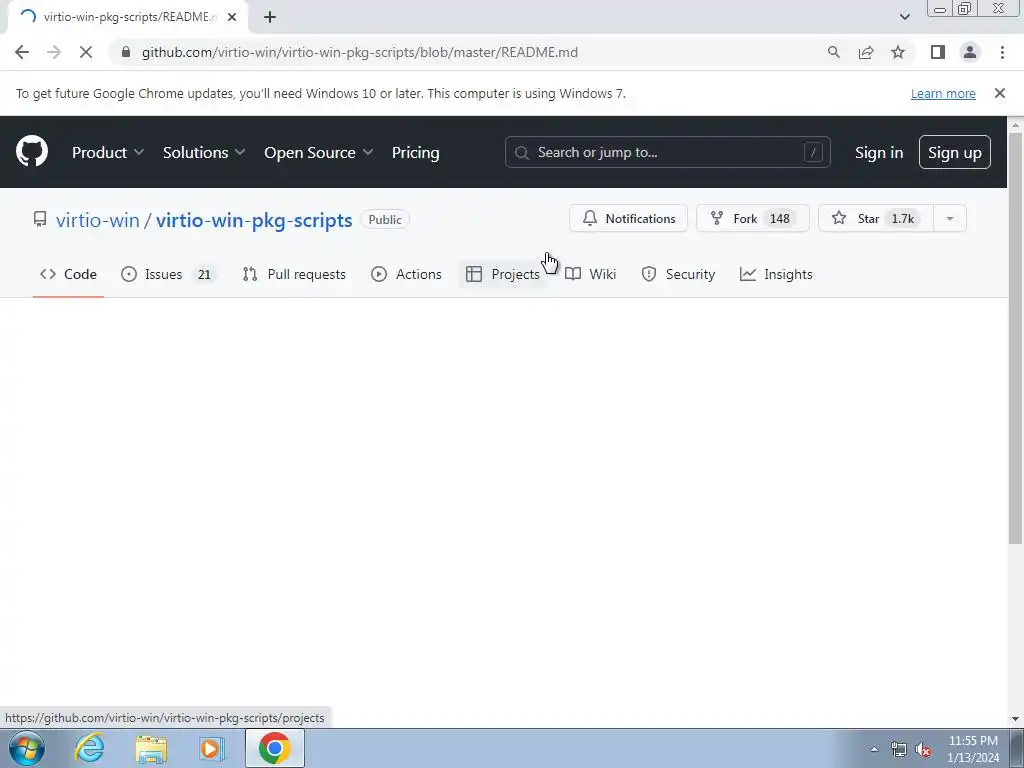Open the virtio-win owner link
This screenshot has width=1024, height=768.
point(98,220)
